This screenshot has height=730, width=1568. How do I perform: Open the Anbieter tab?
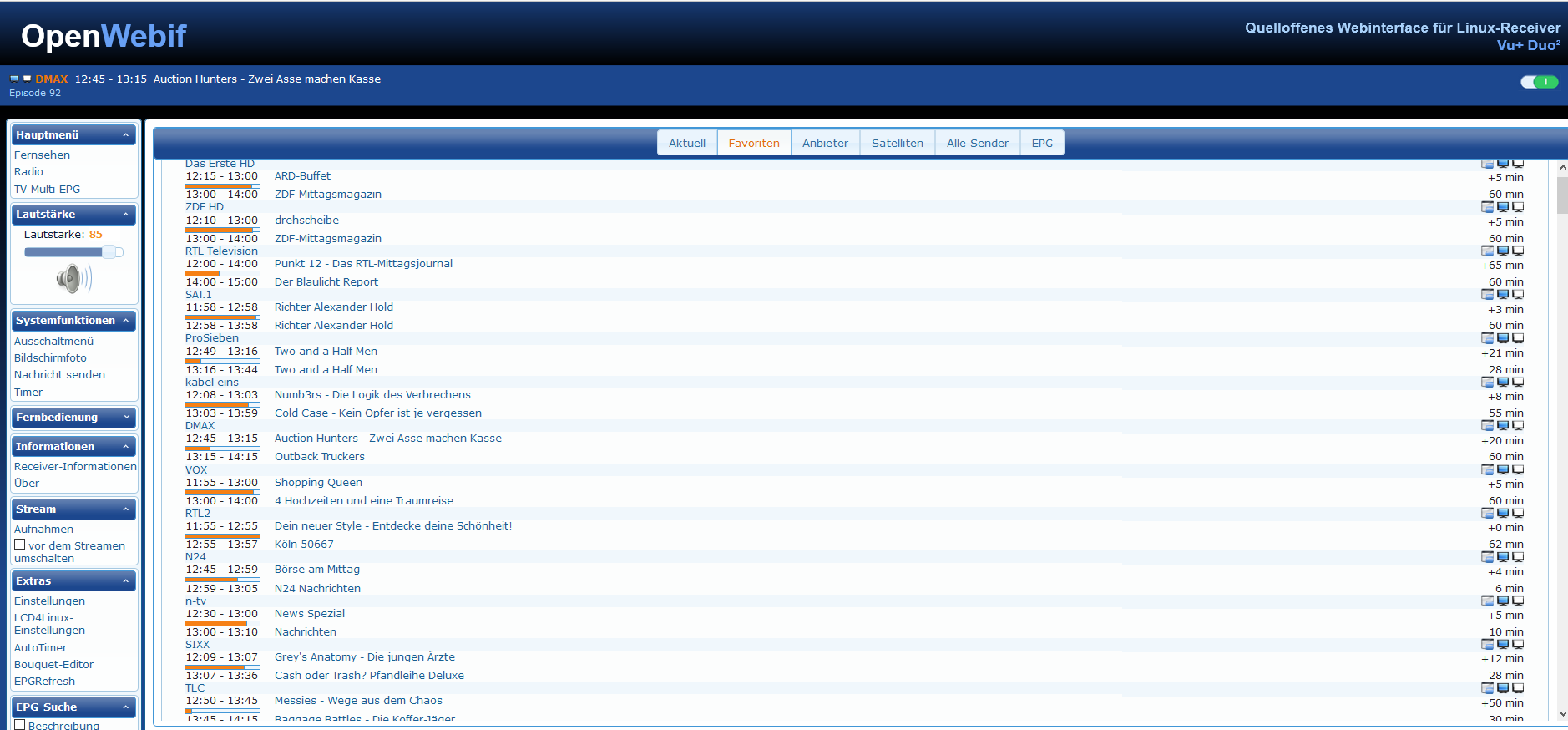coord(825,143)
